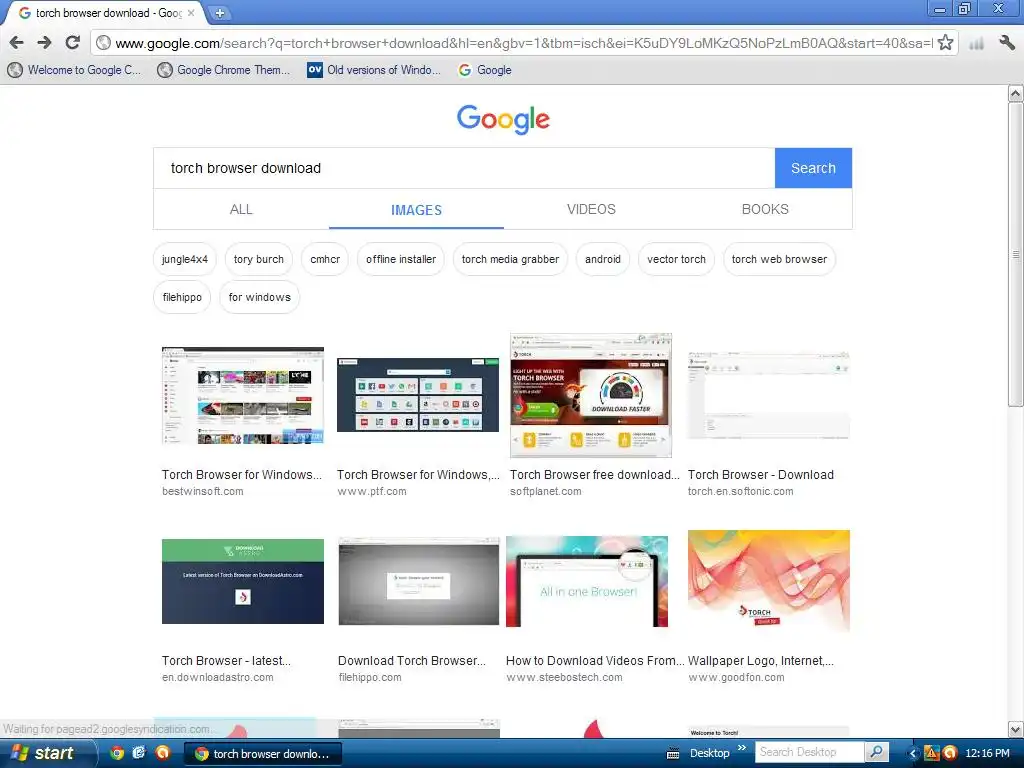Focus the Search Desktop input field
This screenshot has height=768, width=1024.
pyautogui.click(x=809, y=752)
